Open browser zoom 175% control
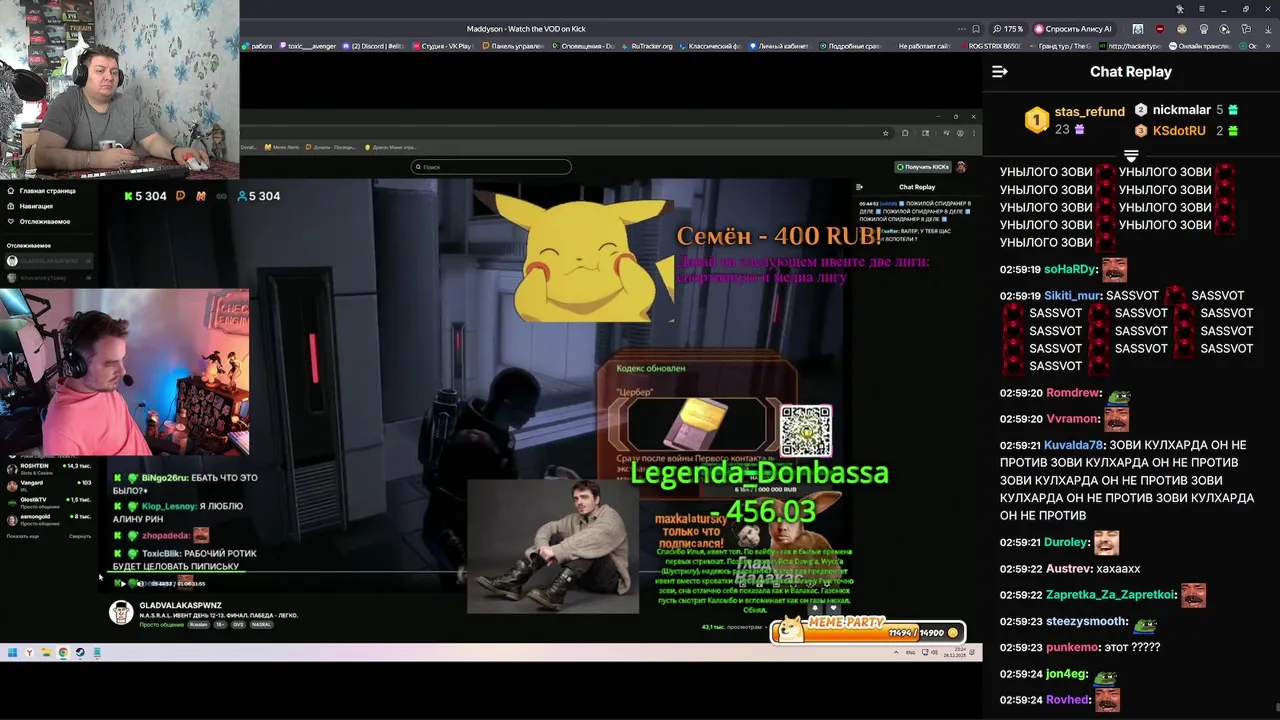Viewport: 1280px width, 720px height. point(1008,29)
